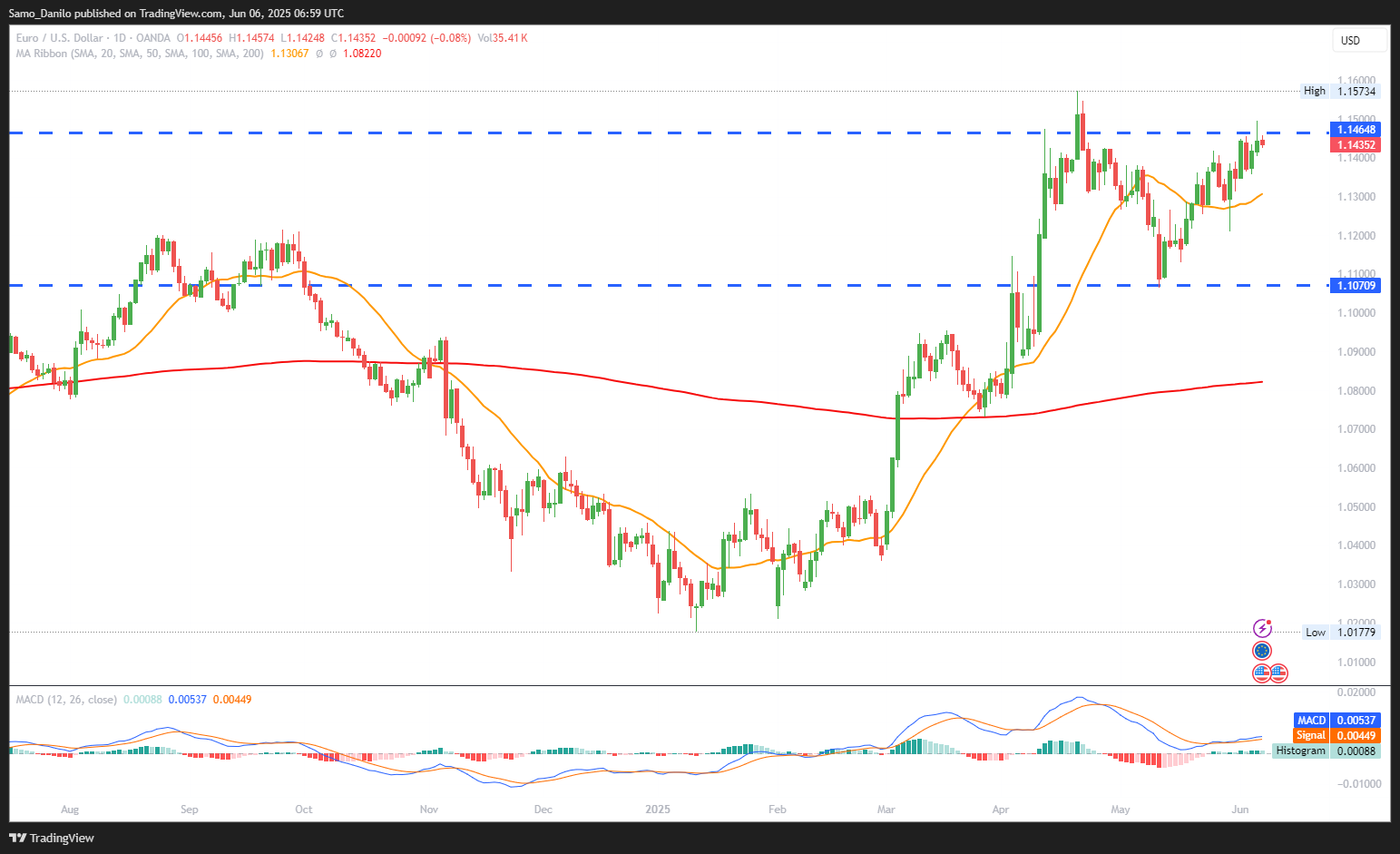Click the Jun label on time axis
This screenshot has height=854, width=1400.
tap(1240, 810)
